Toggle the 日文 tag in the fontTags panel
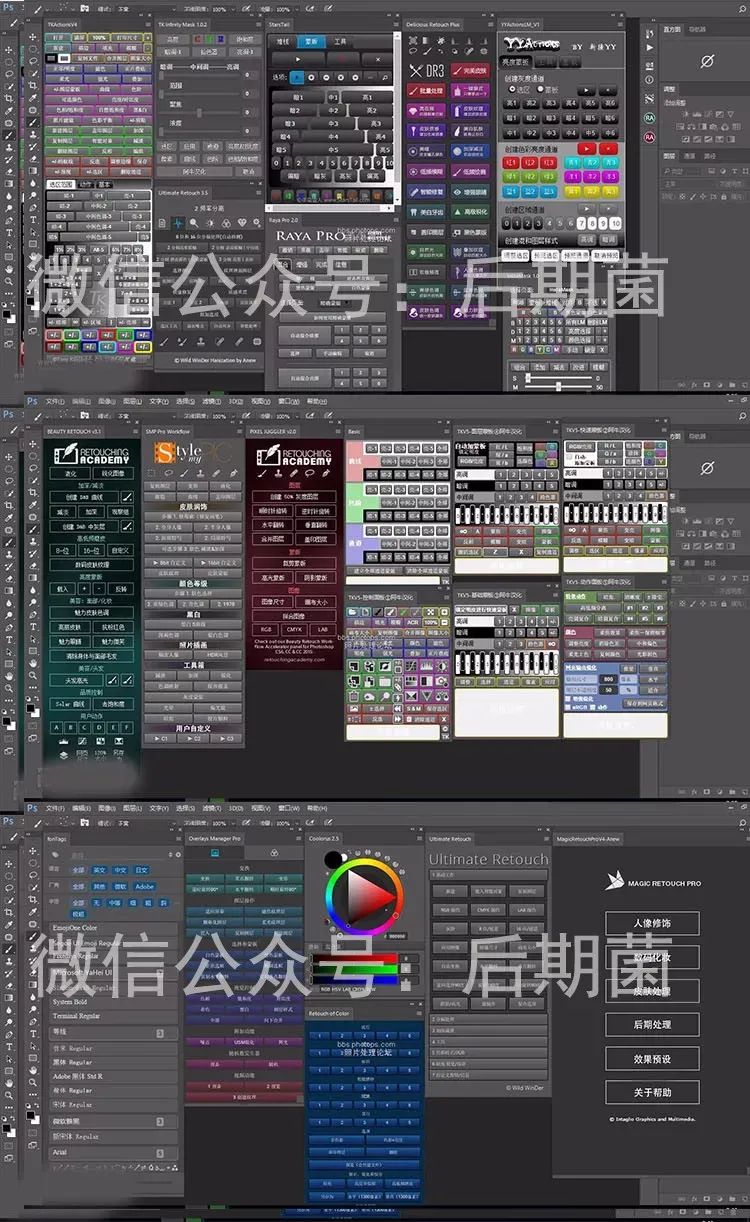Viewport: 750px width, 1222px height. click(x=142, y=870)
